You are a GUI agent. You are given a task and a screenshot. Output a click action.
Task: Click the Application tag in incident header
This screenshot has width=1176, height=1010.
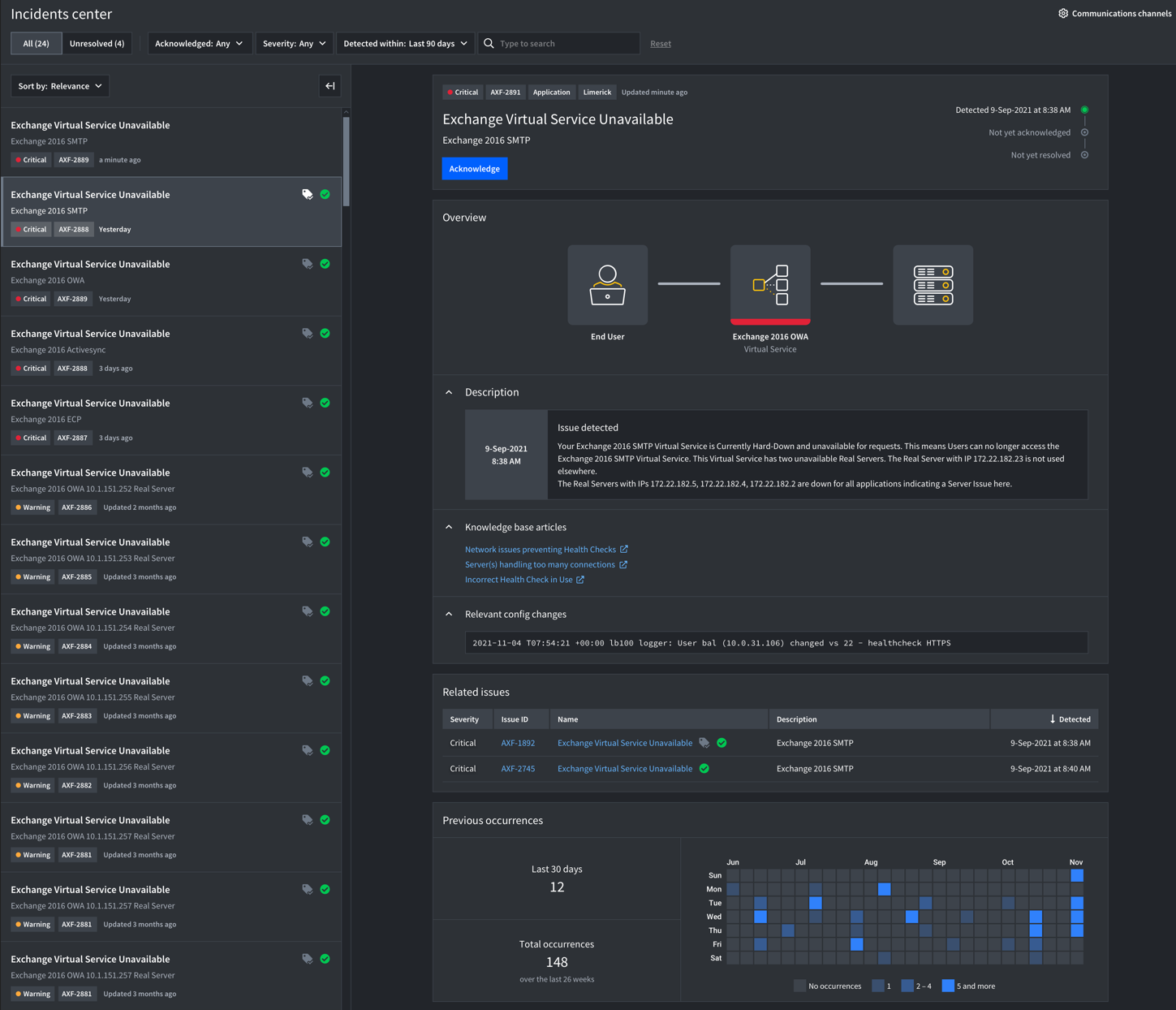pyautogui.click(x=552, y=93)
